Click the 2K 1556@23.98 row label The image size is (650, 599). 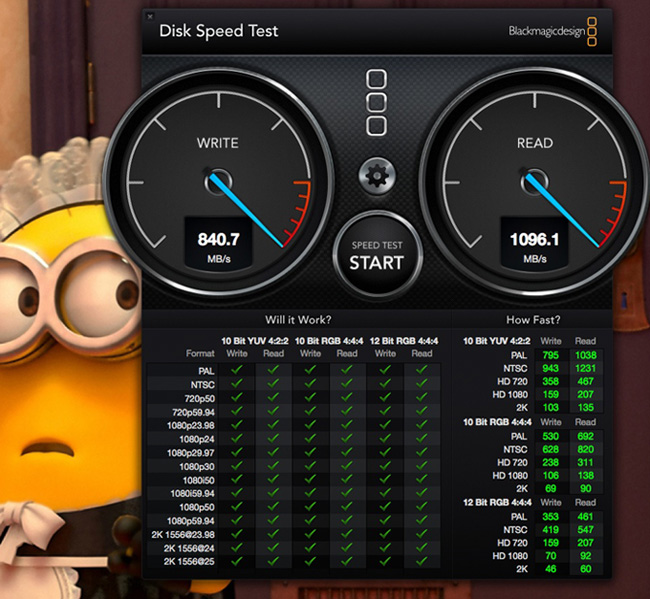pos(183,534)
